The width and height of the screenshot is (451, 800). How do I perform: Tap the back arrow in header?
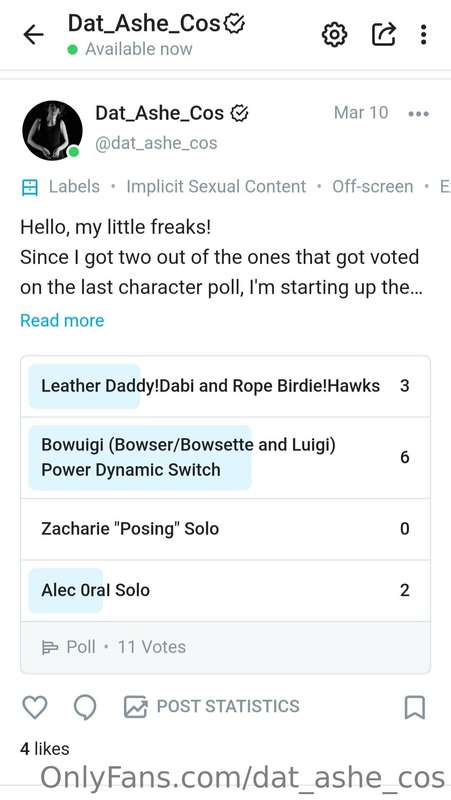pyautogui.click(x=34, y=35)
